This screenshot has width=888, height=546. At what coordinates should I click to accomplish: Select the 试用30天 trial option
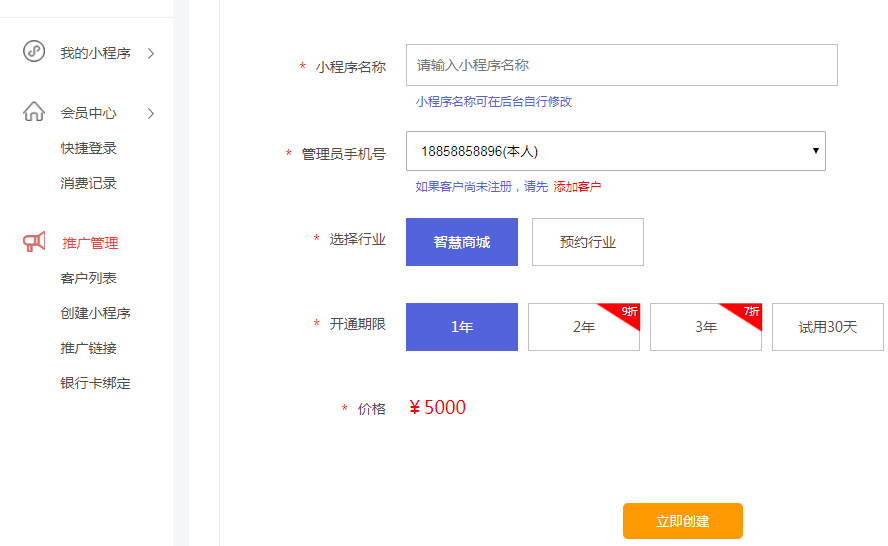828,327
